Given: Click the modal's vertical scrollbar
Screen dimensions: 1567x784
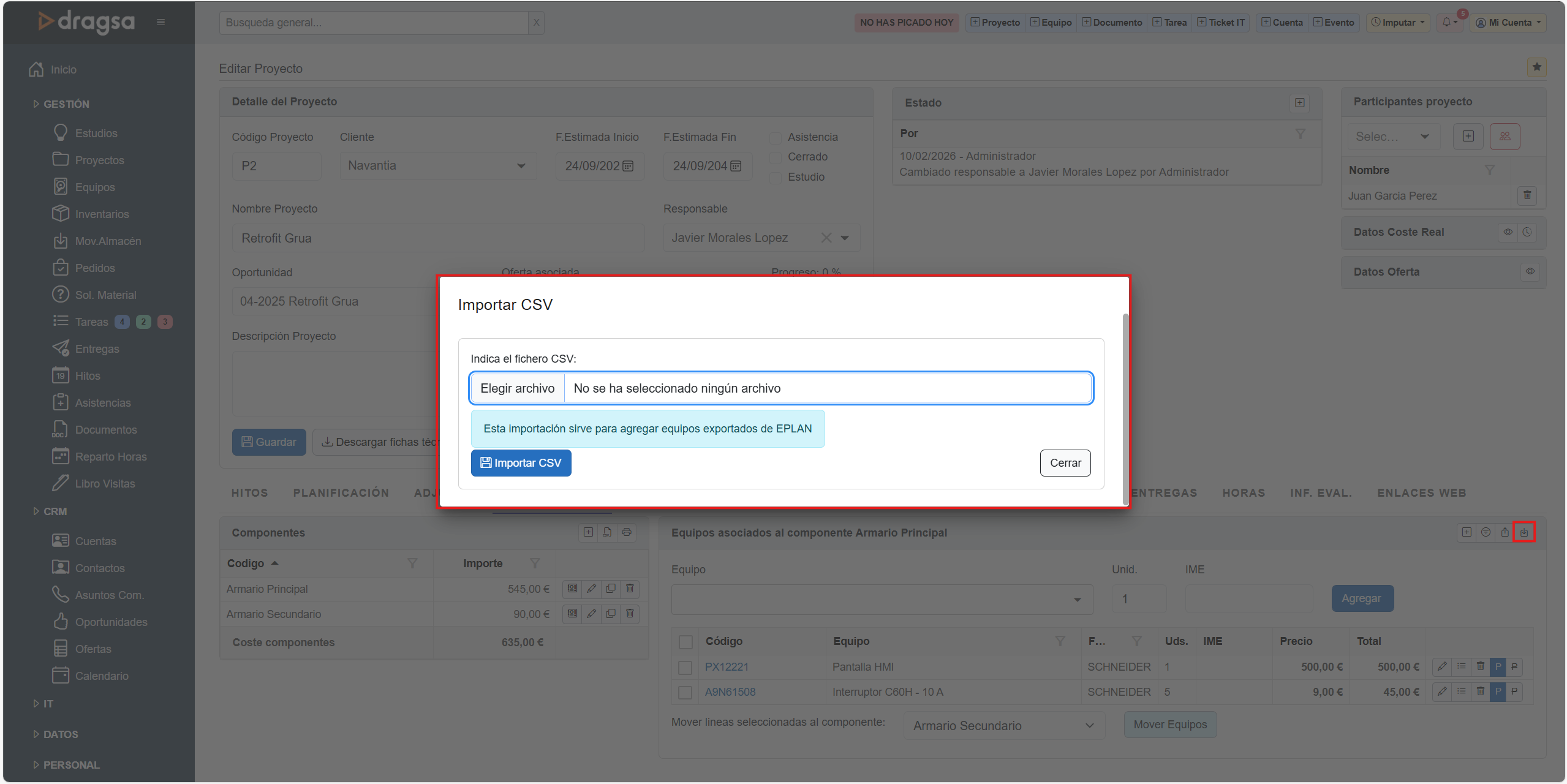Looking at the screenshot, I should click(1125, 409).
